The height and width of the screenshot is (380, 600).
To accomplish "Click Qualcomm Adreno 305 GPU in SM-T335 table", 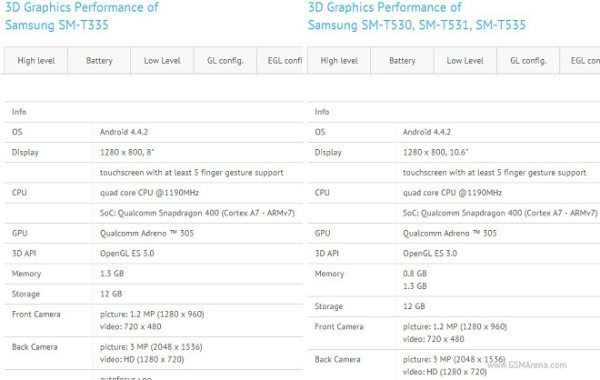I will point(147,233).
